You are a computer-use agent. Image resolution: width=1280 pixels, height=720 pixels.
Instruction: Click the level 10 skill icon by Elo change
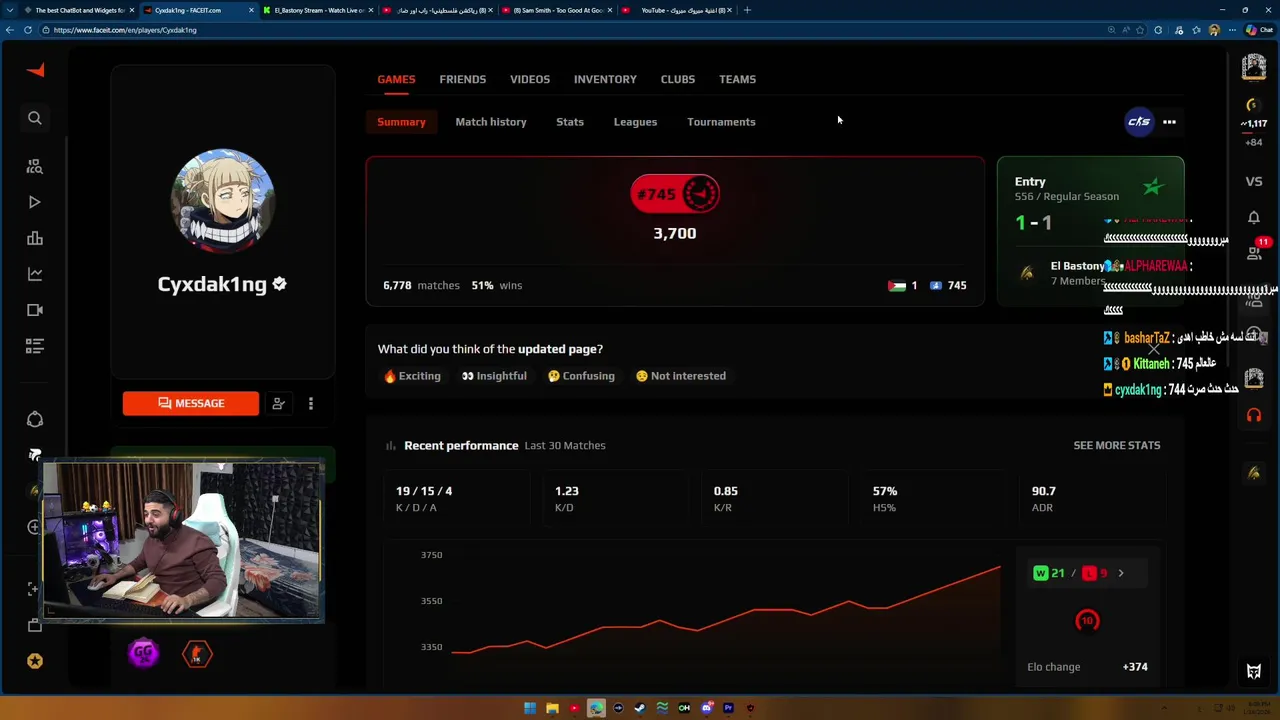tap(1087, 621)
